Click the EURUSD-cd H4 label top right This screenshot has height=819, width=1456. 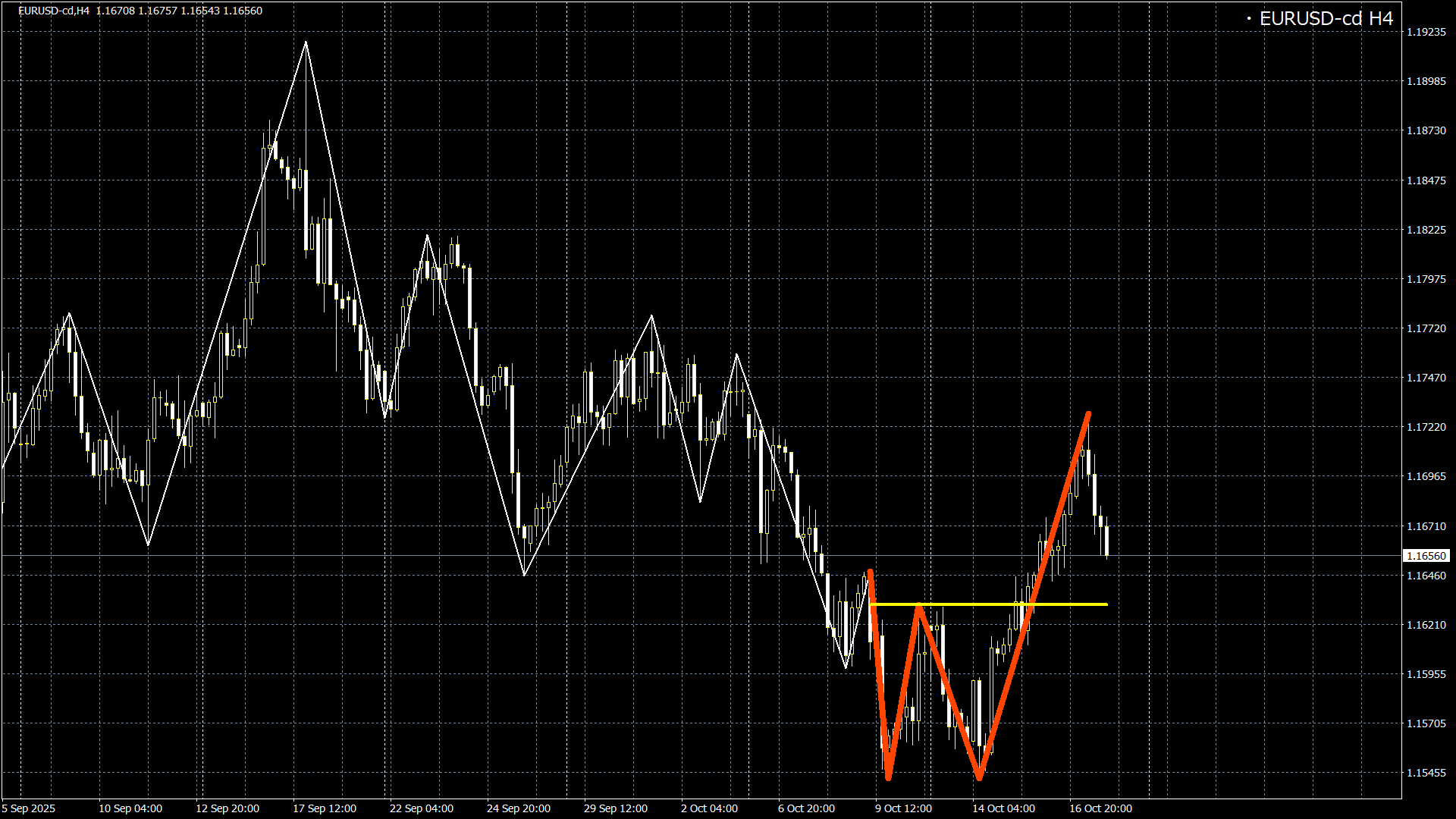coord(1326,19)
